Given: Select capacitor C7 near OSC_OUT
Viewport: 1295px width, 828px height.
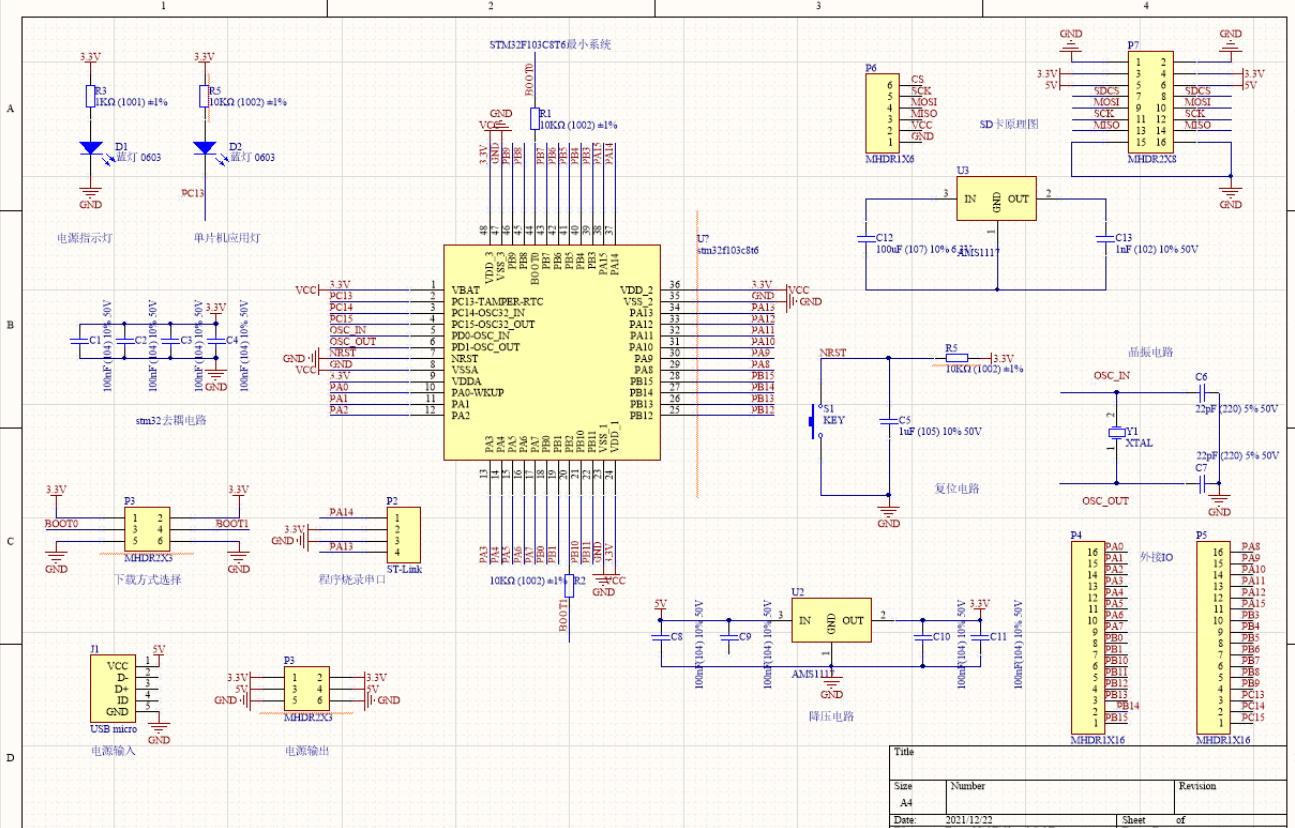Looking at the screenshot, I should (x=1202, y=484).
